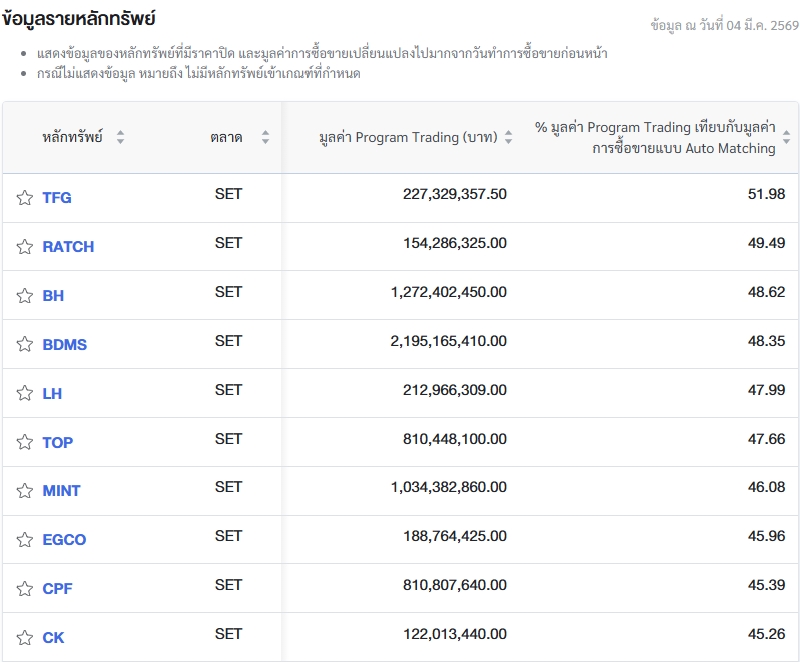This screenshot has height=662, width=800.
Task: Click the star icon beside BH
Action: [x=25, y=296]
